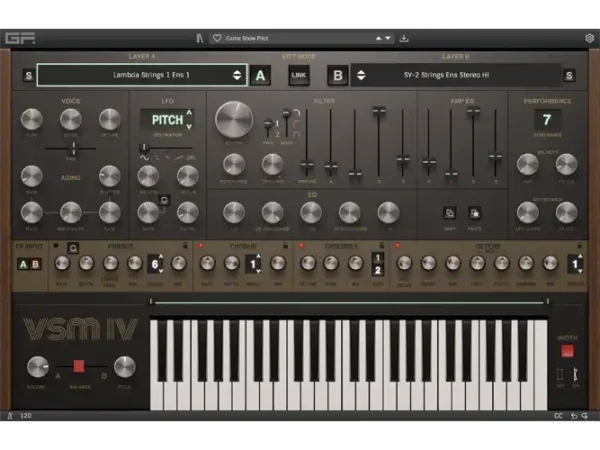Increase Phaser stages value 6
The image size is (600, 450).
(x=161, y=257)
